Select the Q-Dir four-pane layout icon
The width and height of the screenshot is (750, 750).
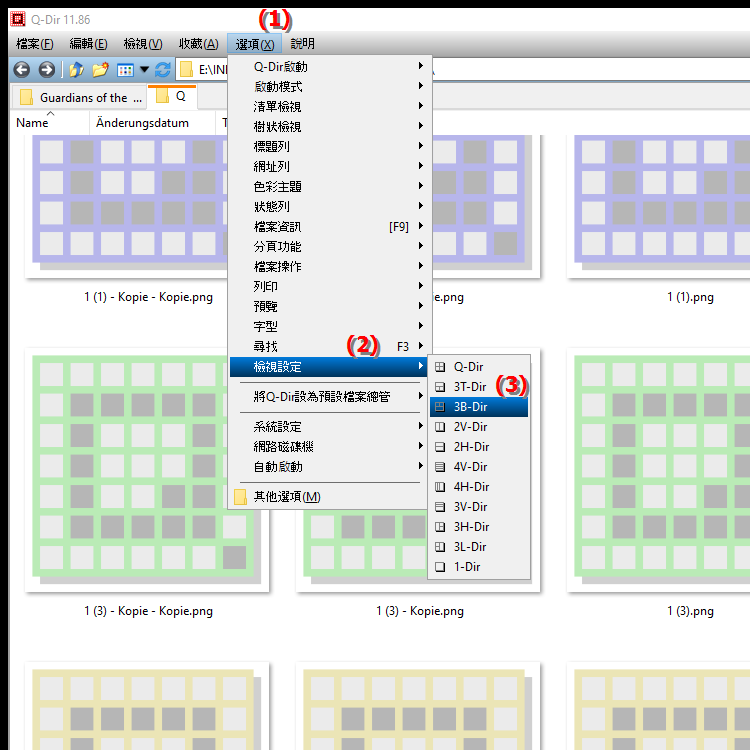coord(440,367)
